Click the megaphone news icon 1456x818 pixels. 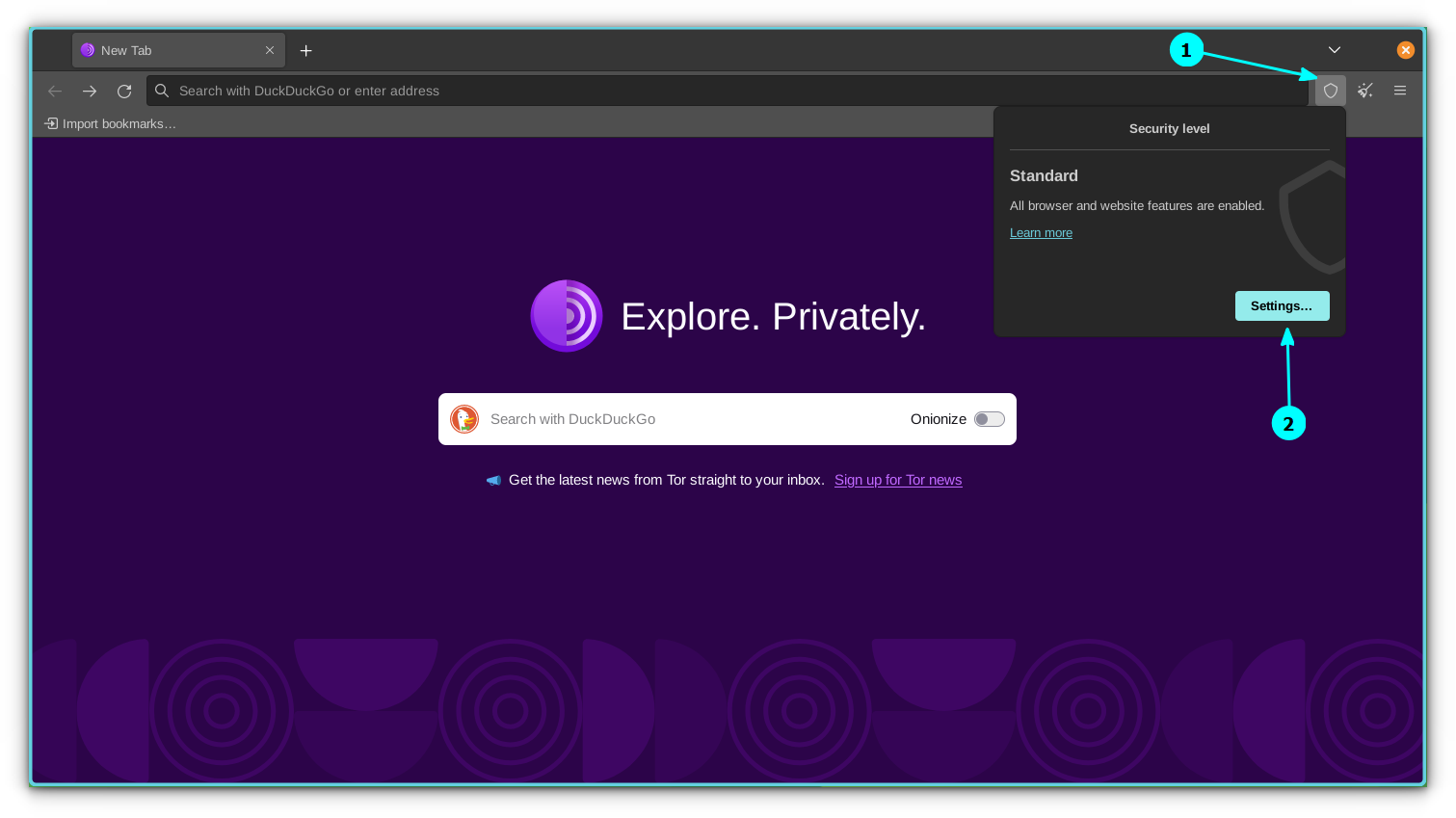tap(493, 480)
